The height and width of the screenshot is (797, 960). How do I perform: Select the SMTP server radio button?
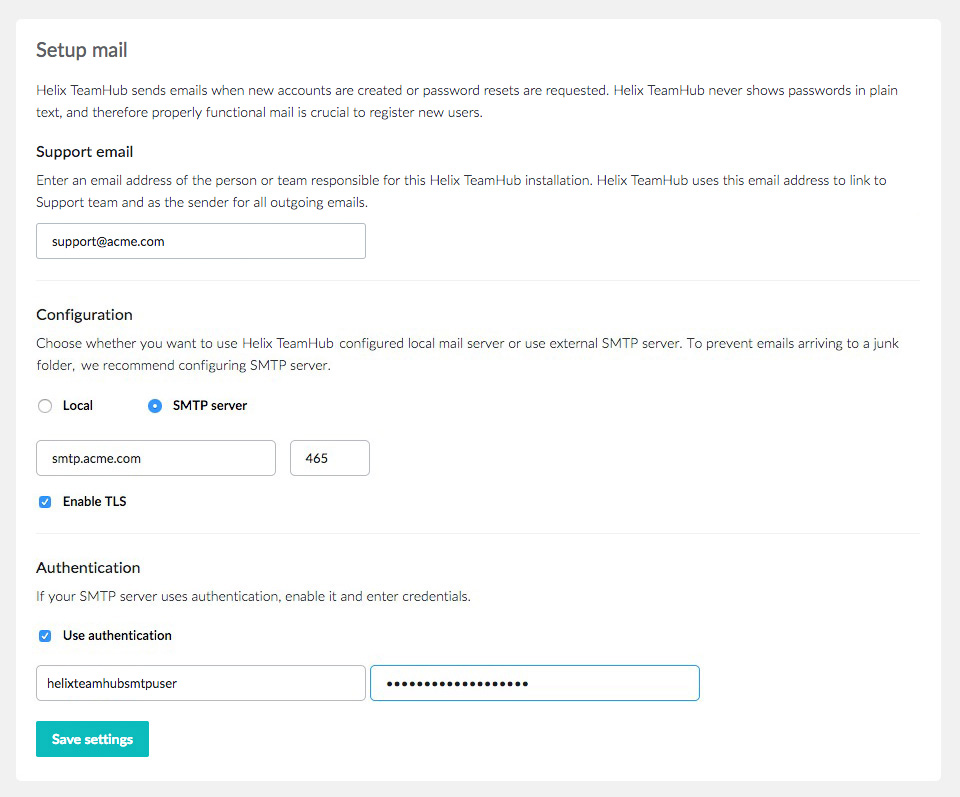coord(155,405)
